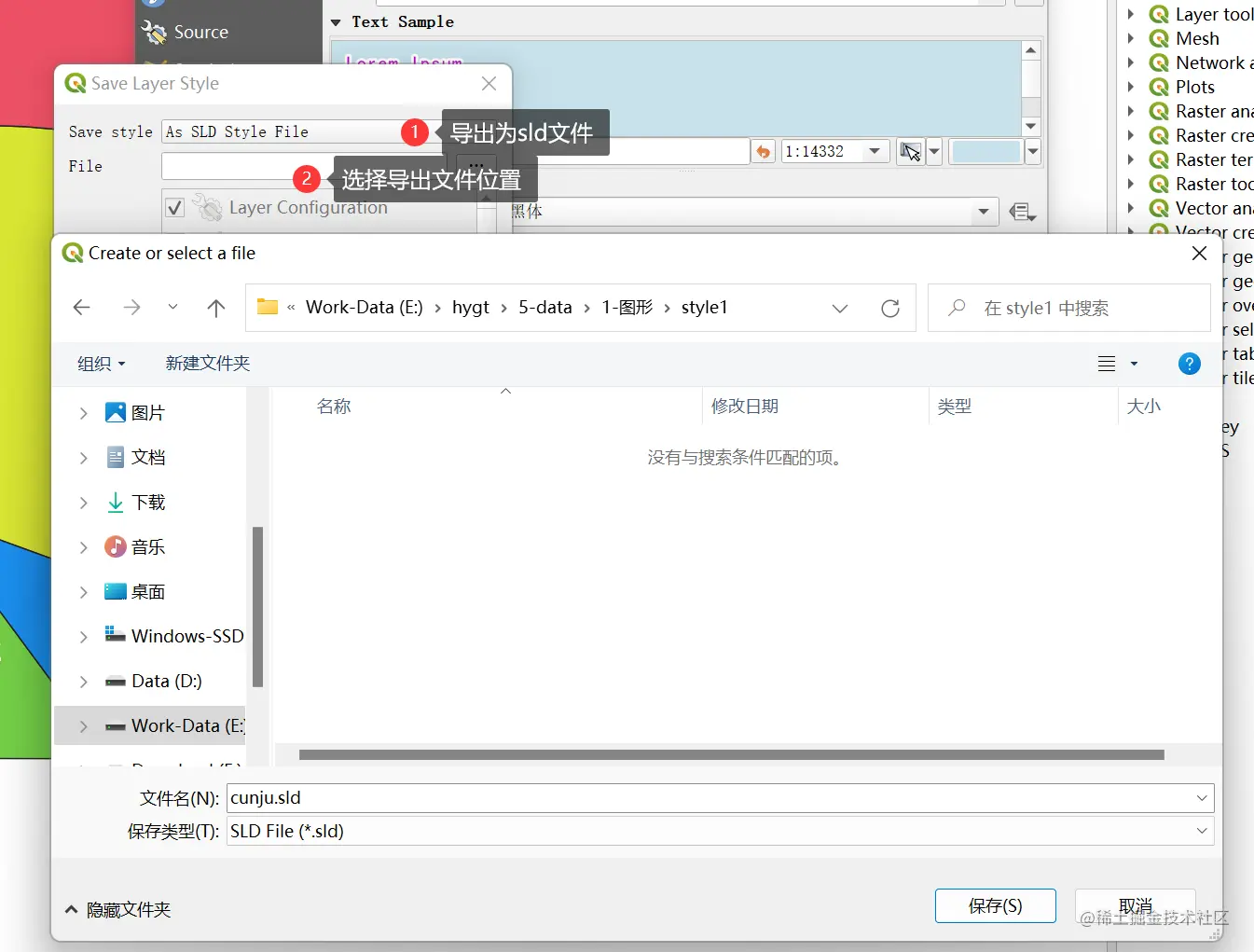Toggle the Layer Configuration checkbox
Screen dimensions: 1254x952
(x=174, y=207)
